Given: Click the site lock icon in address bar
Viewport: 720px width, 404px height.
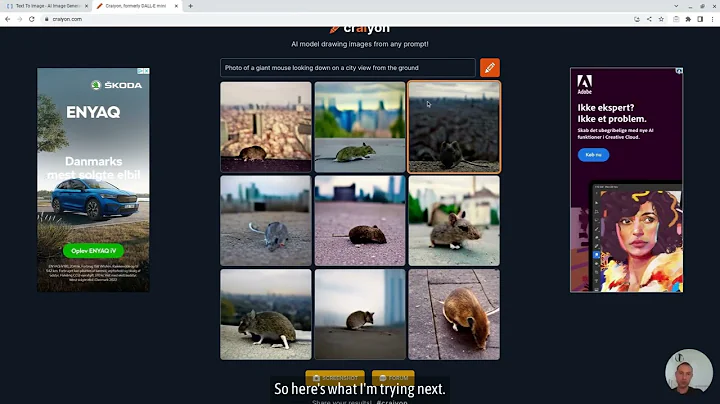Looking at the screenshot, I should coord(46,19).
